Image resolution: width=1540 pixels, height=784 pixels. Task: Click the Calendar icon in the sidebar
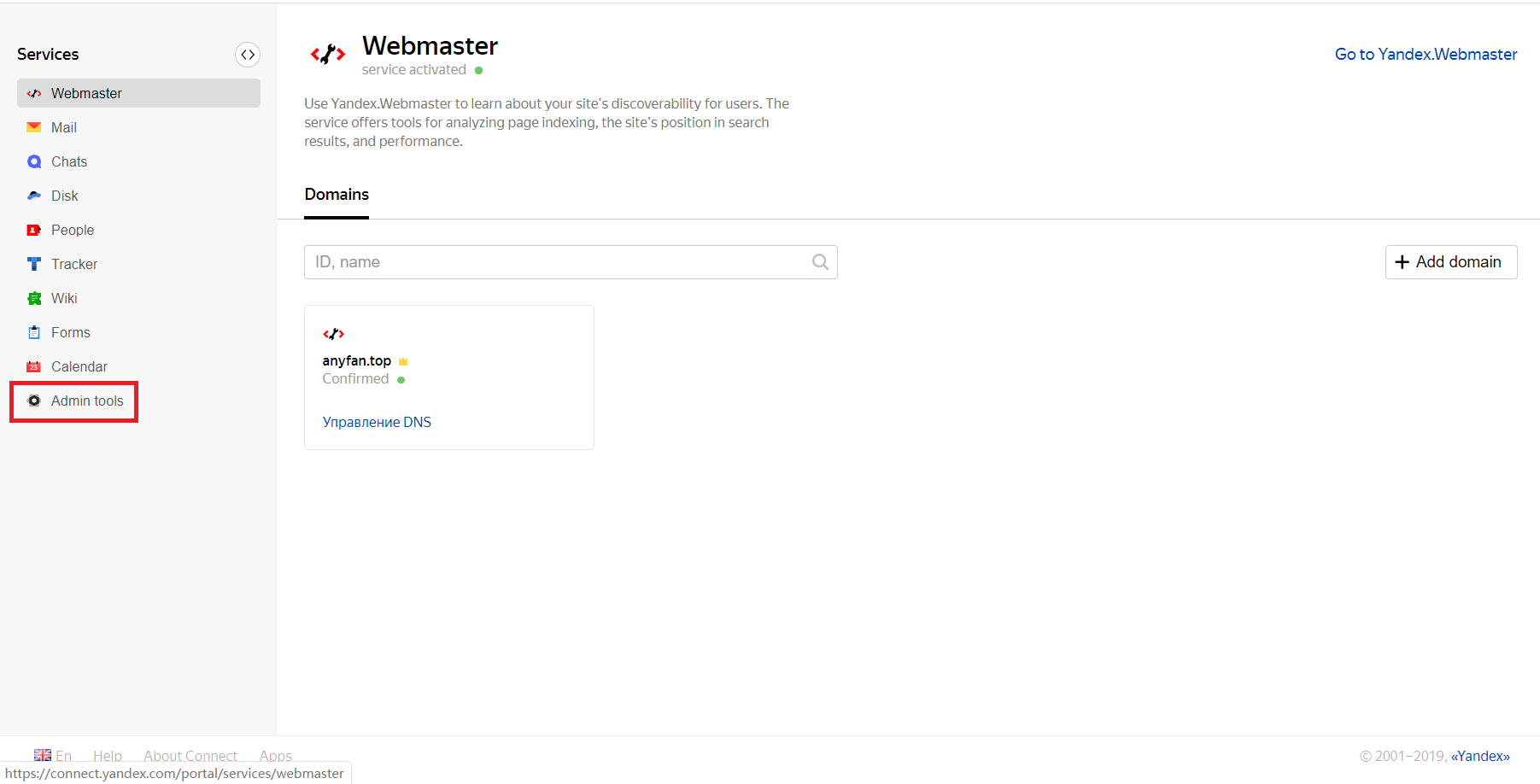coord(34,366)
